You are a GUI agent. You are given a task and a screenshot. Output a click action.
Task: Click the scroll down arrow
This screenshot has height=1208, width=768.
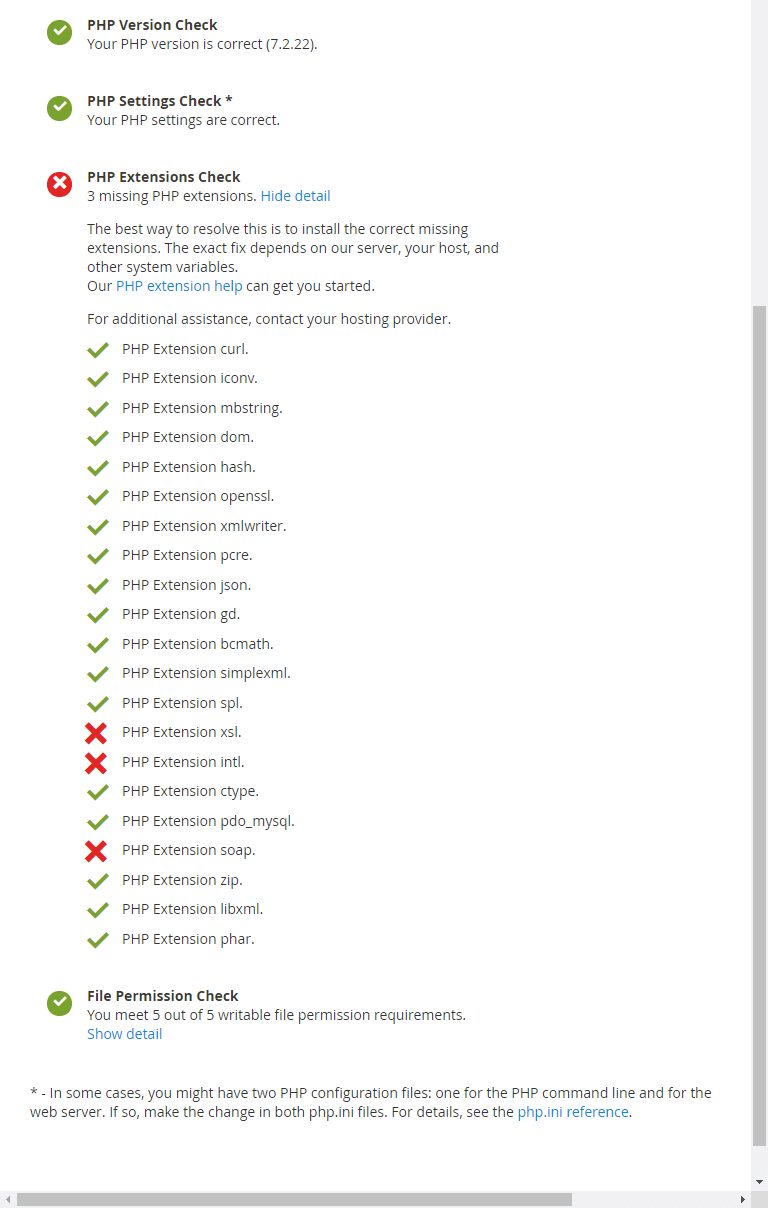click(759, 1182)
